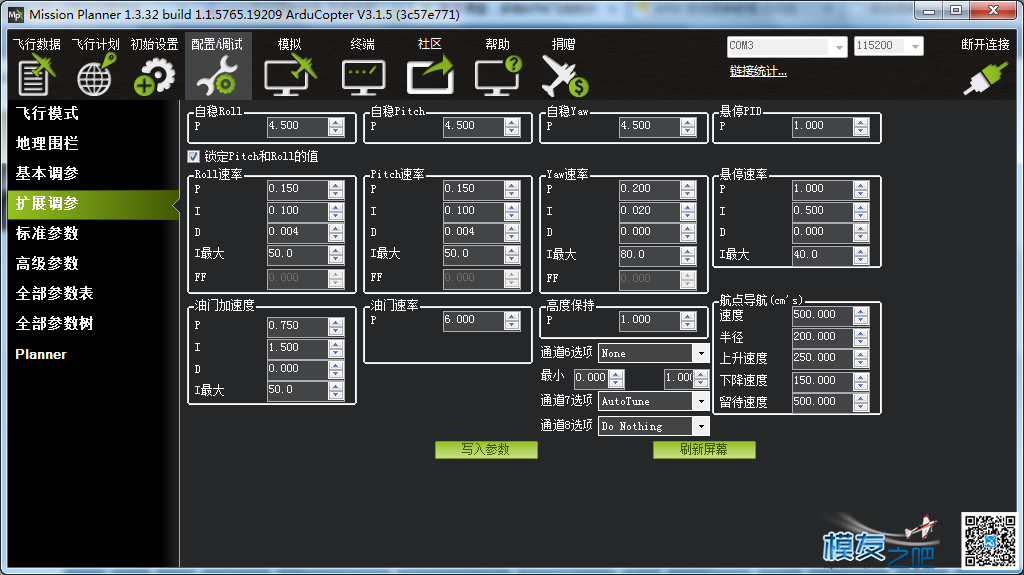Click the 航点导航 速度 value field
Screen dimensions: 1024x575
pyautogui.click(x=830, y=315)
